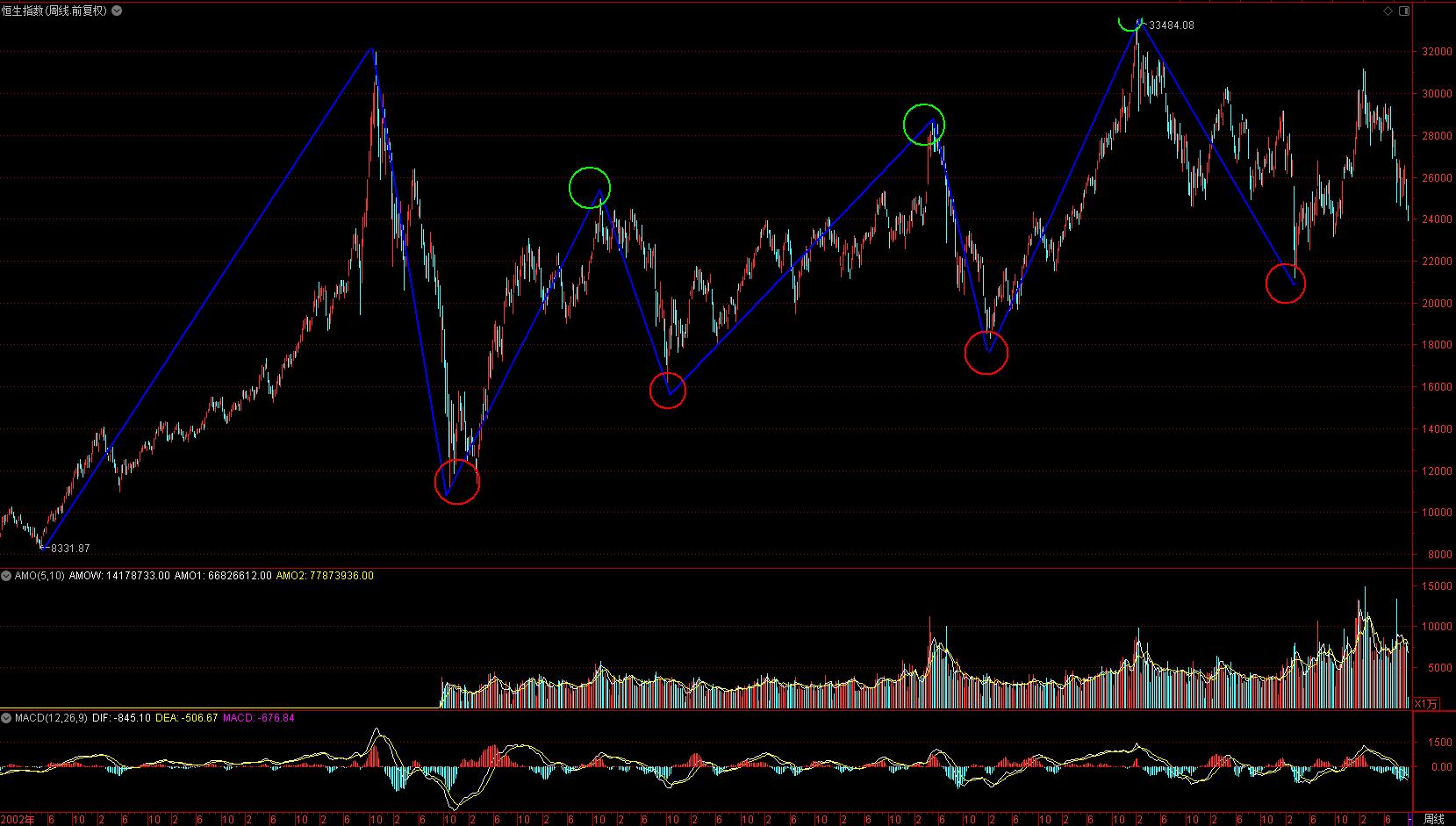
Task: Click the MACD(12,26,9) indicator name
Action: click(51, 718)
